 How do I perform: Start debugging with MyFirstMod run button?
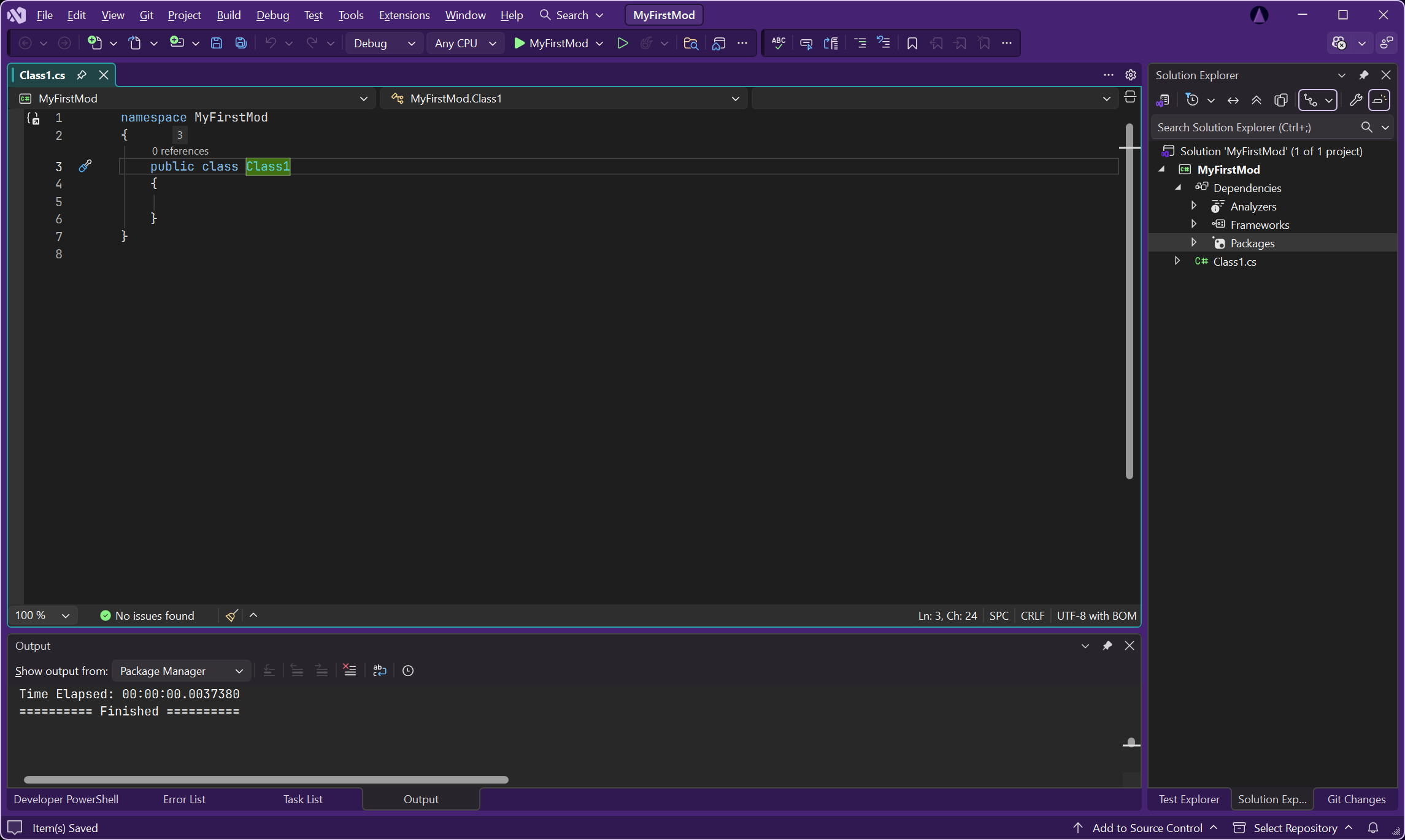click(550, 43)
